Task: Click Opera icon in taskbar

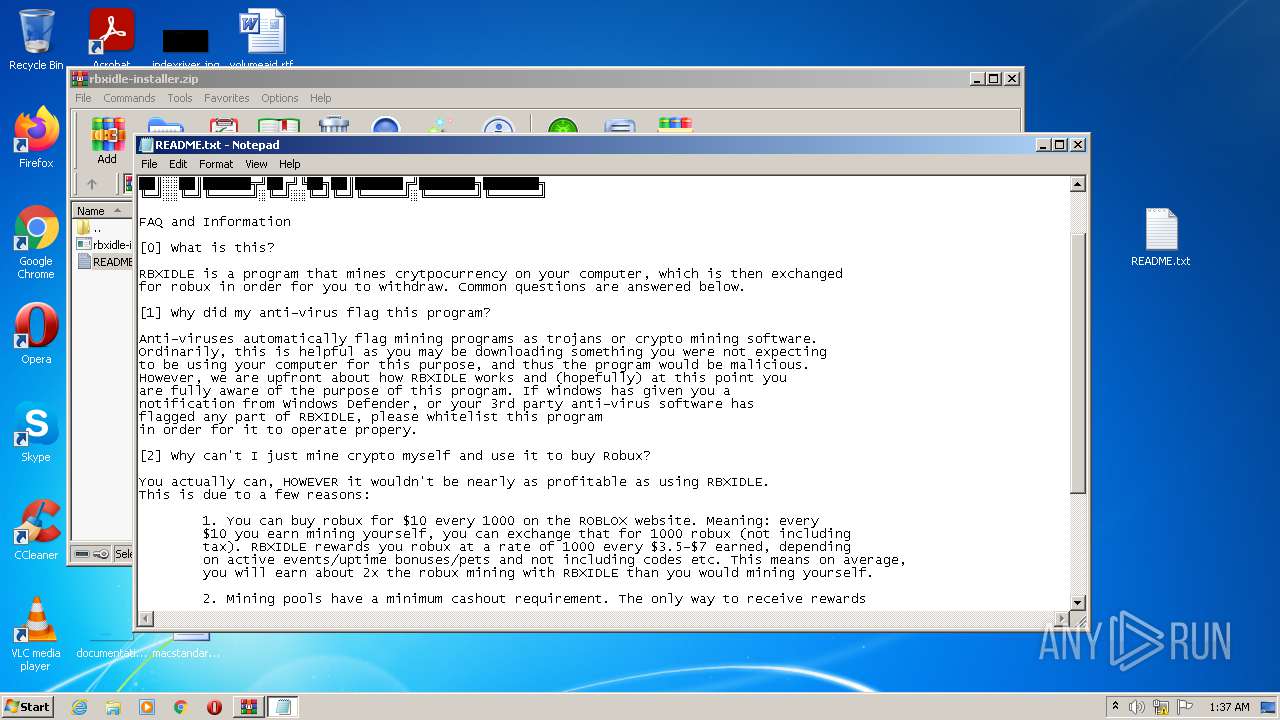Action: [214, 707]
